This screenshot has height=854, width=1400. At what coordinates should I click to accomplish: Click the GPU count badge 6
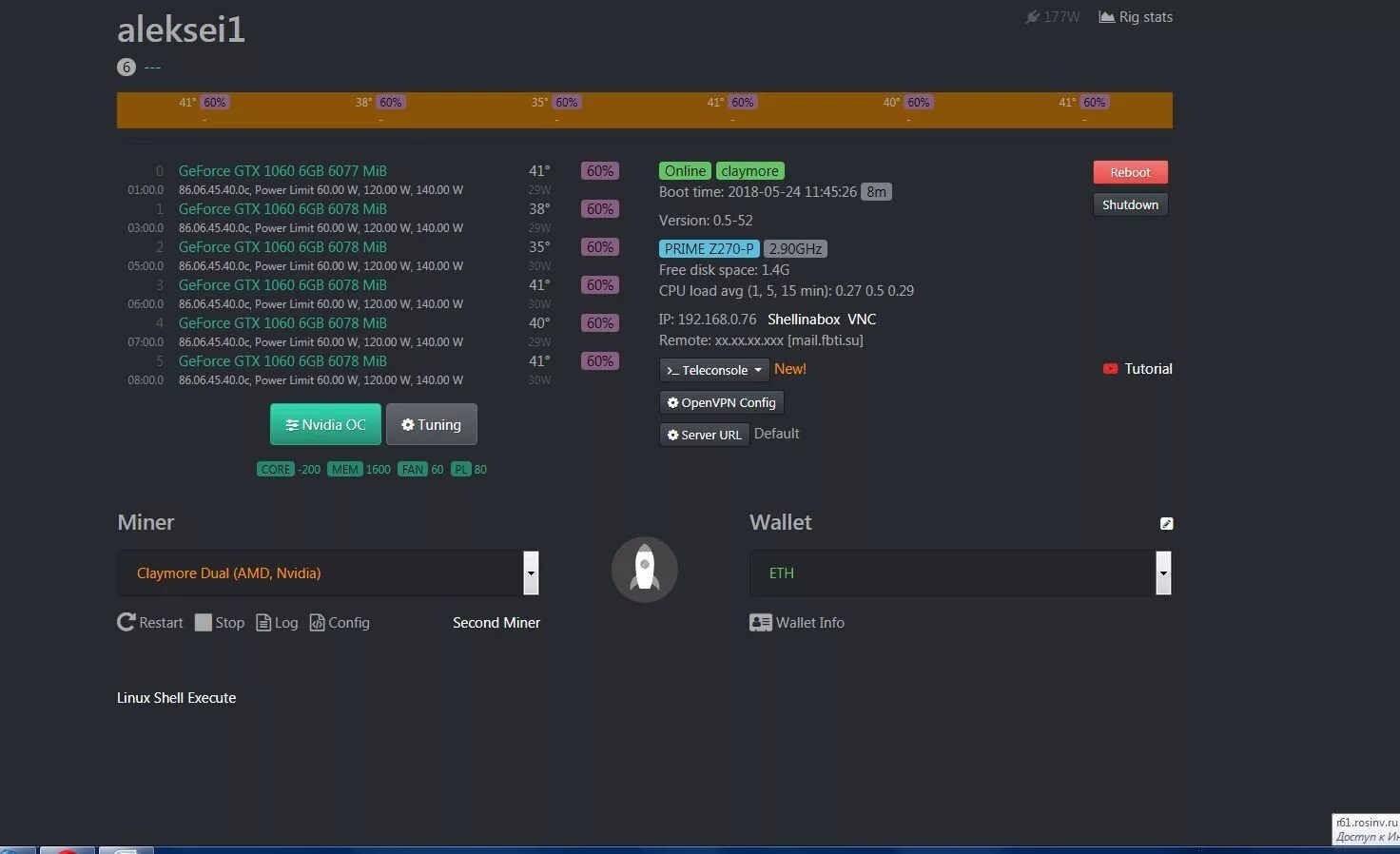click(x=126, y=67)
